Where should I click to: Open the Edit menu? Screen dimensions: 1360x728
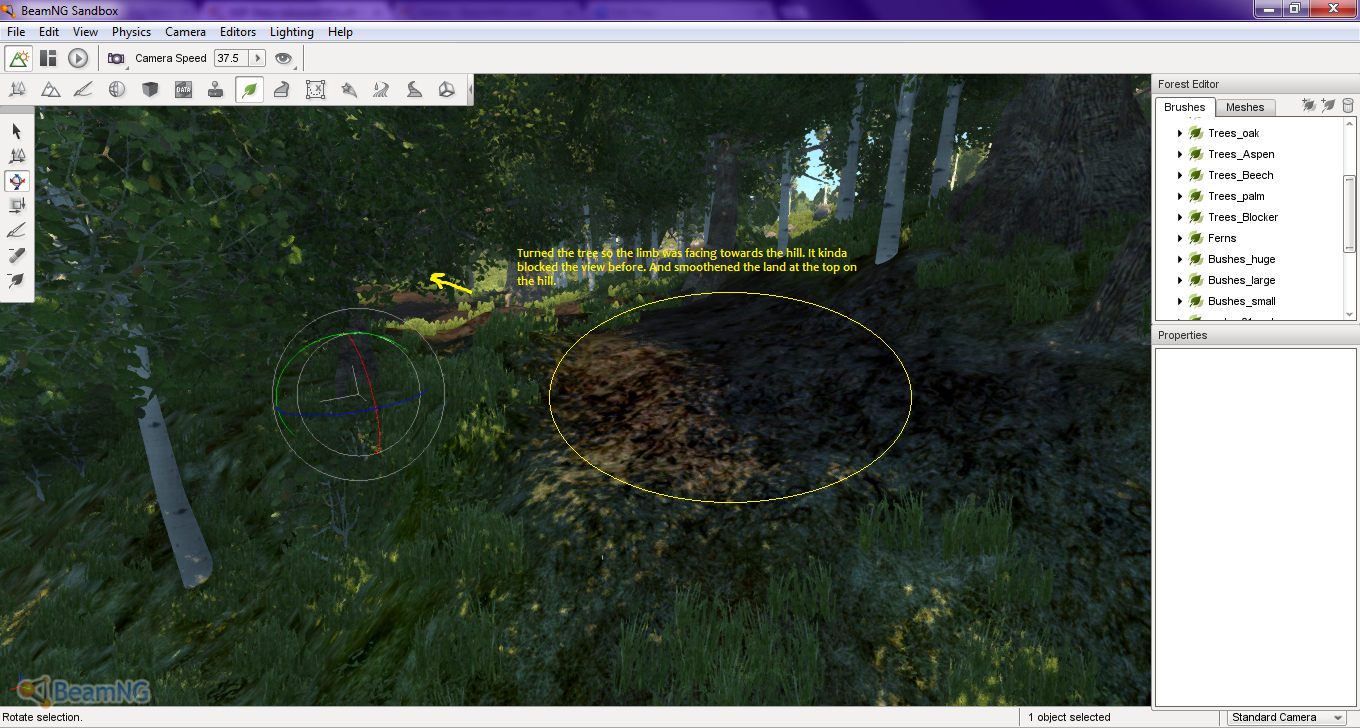(x=49, y=32)
